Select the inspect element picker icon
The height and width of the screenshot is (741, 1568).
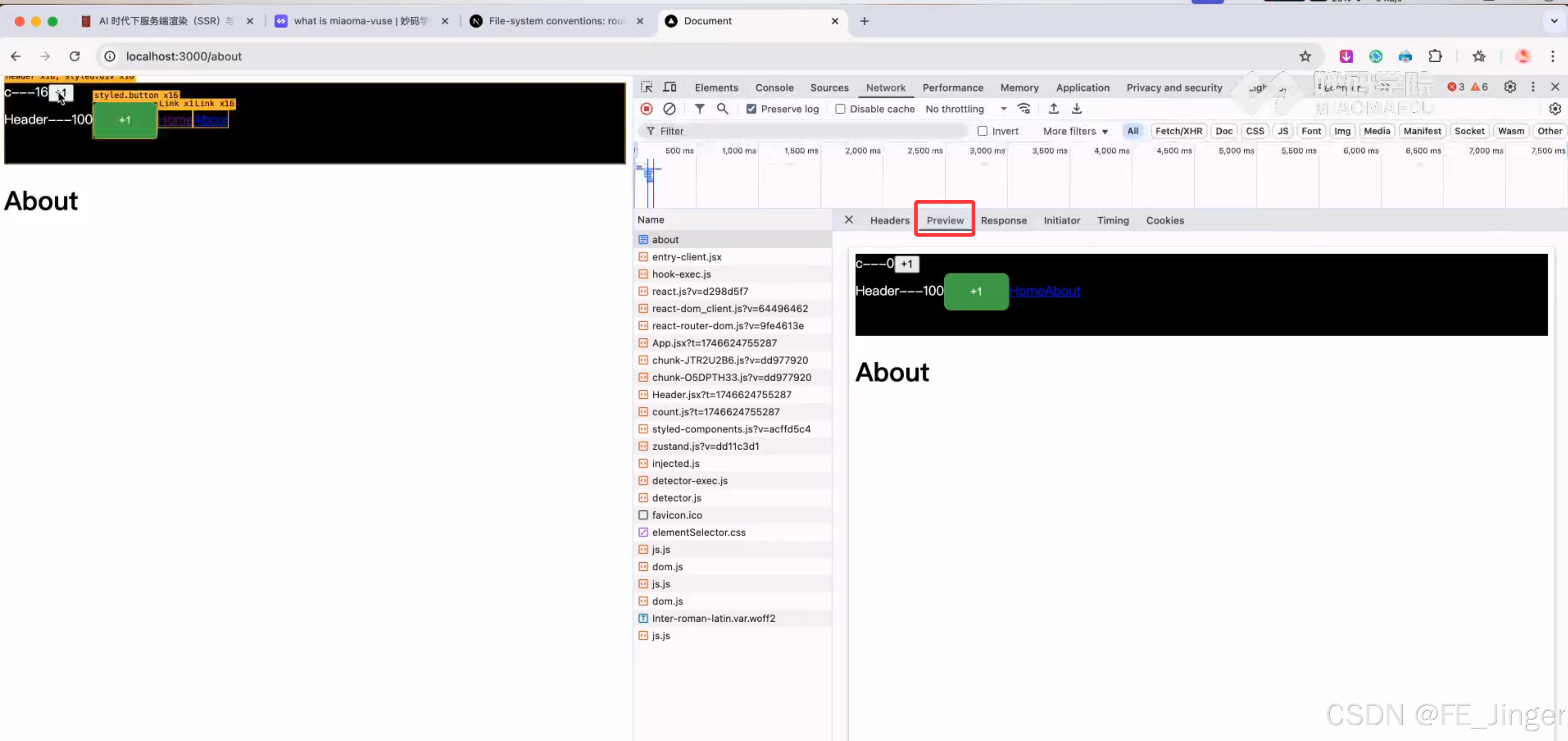tap(646, 87)
